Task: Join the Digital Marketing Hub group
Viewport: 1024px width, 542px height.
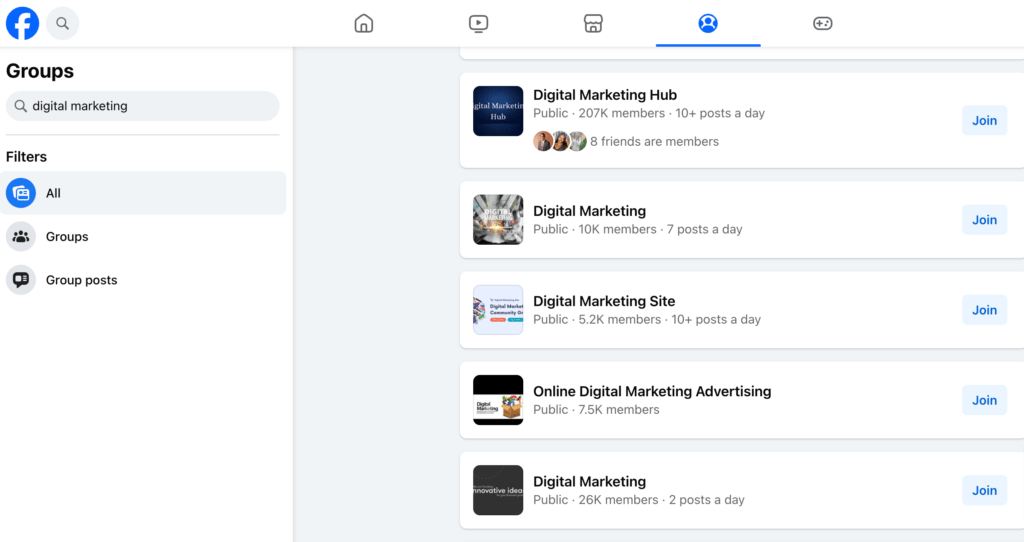Action: click(984, 120)
